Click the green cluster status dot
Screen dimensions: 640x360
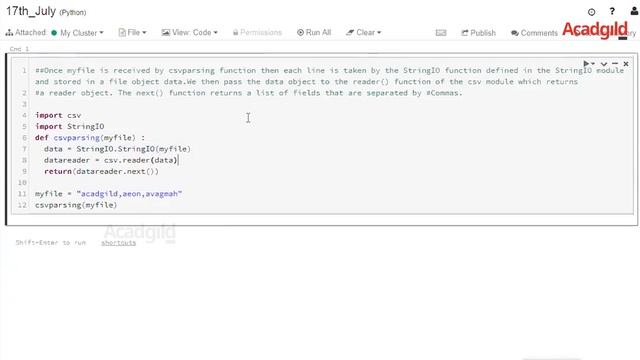(x=54, y=33)
